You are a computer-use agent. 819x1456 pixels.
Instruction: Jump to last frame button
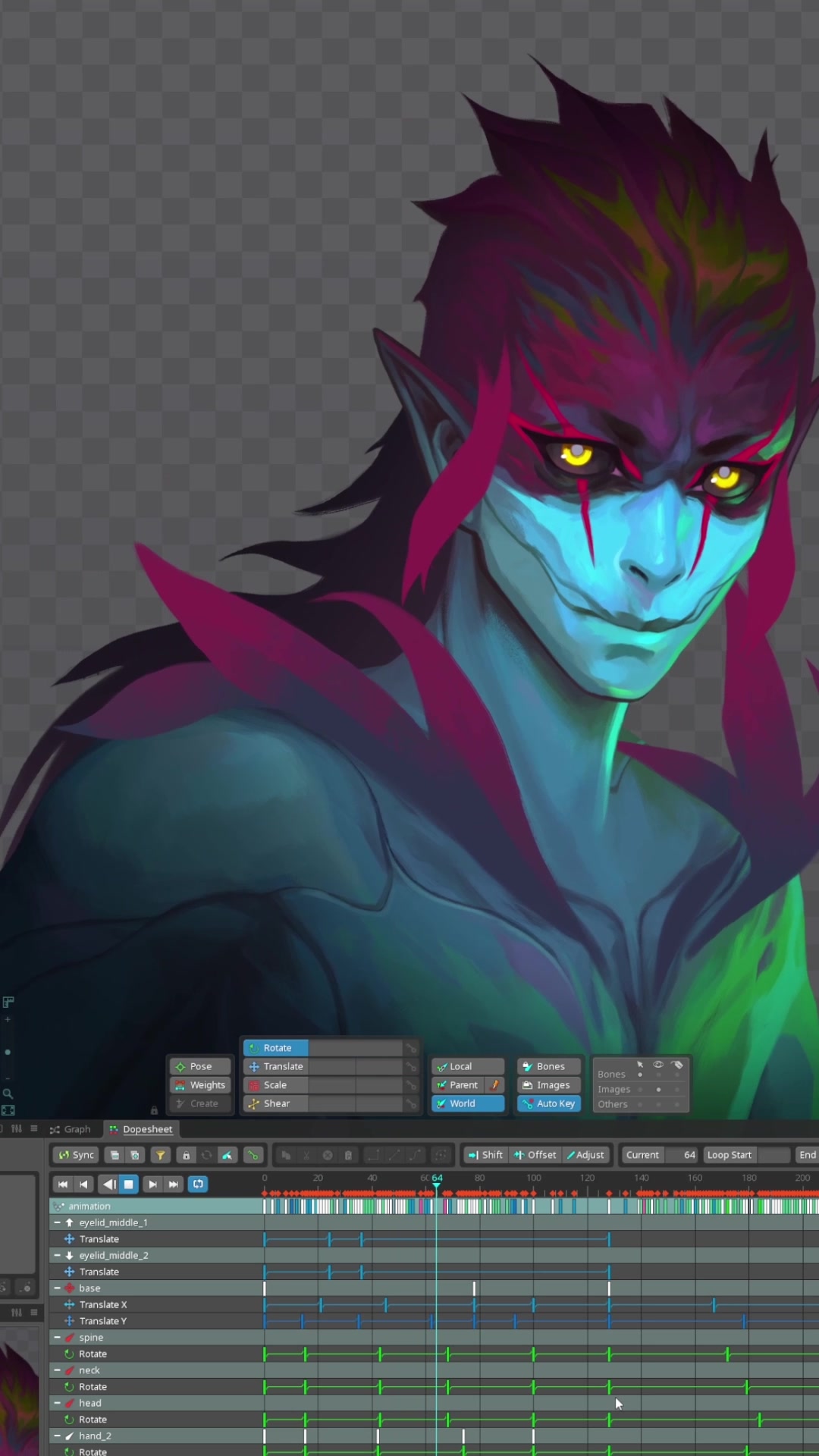coord(173,1184)
